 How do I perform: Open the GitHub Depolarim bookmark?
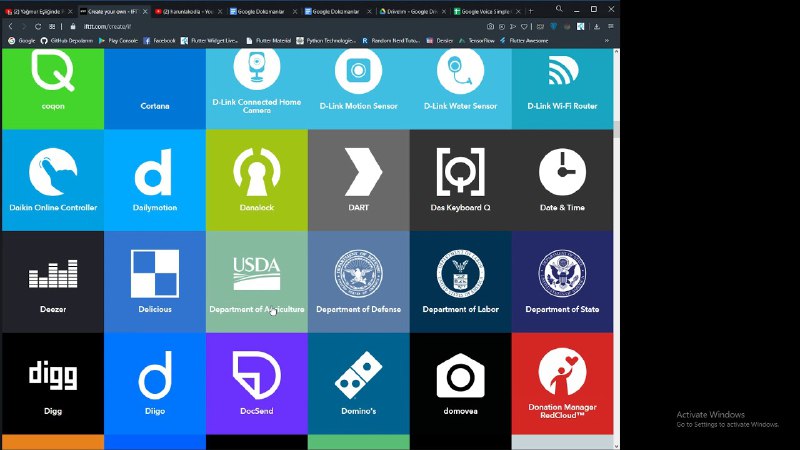point(67,40)
